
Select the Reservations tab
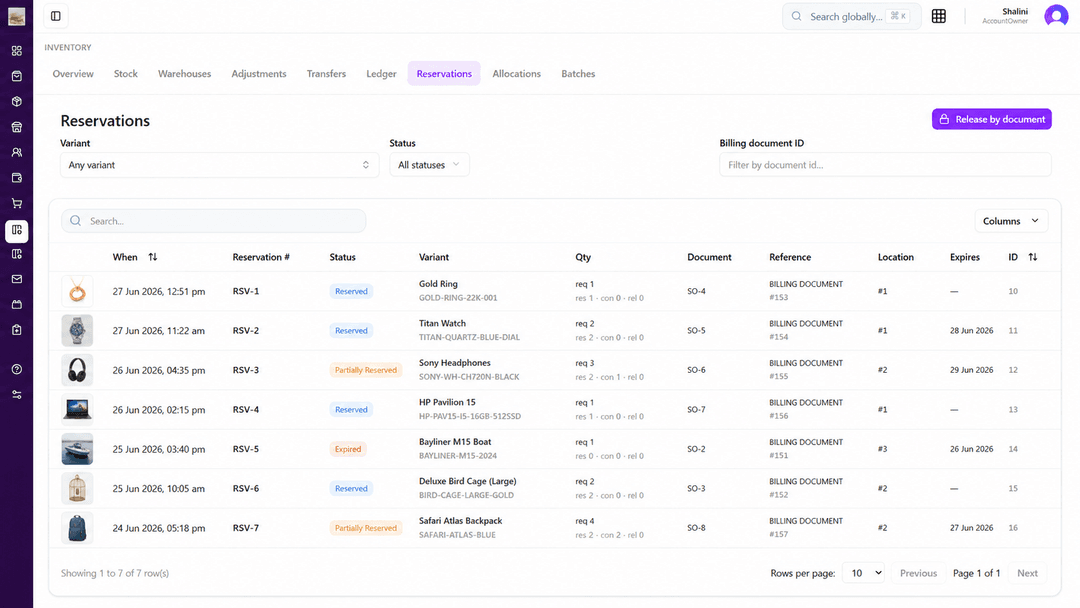444,74
